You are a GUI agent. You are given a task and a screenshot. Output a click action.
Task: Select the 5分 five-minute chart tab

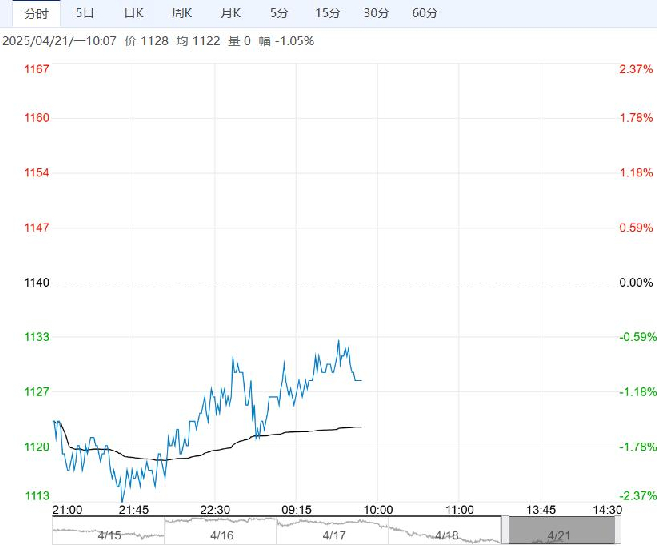(x=279, y=13)
